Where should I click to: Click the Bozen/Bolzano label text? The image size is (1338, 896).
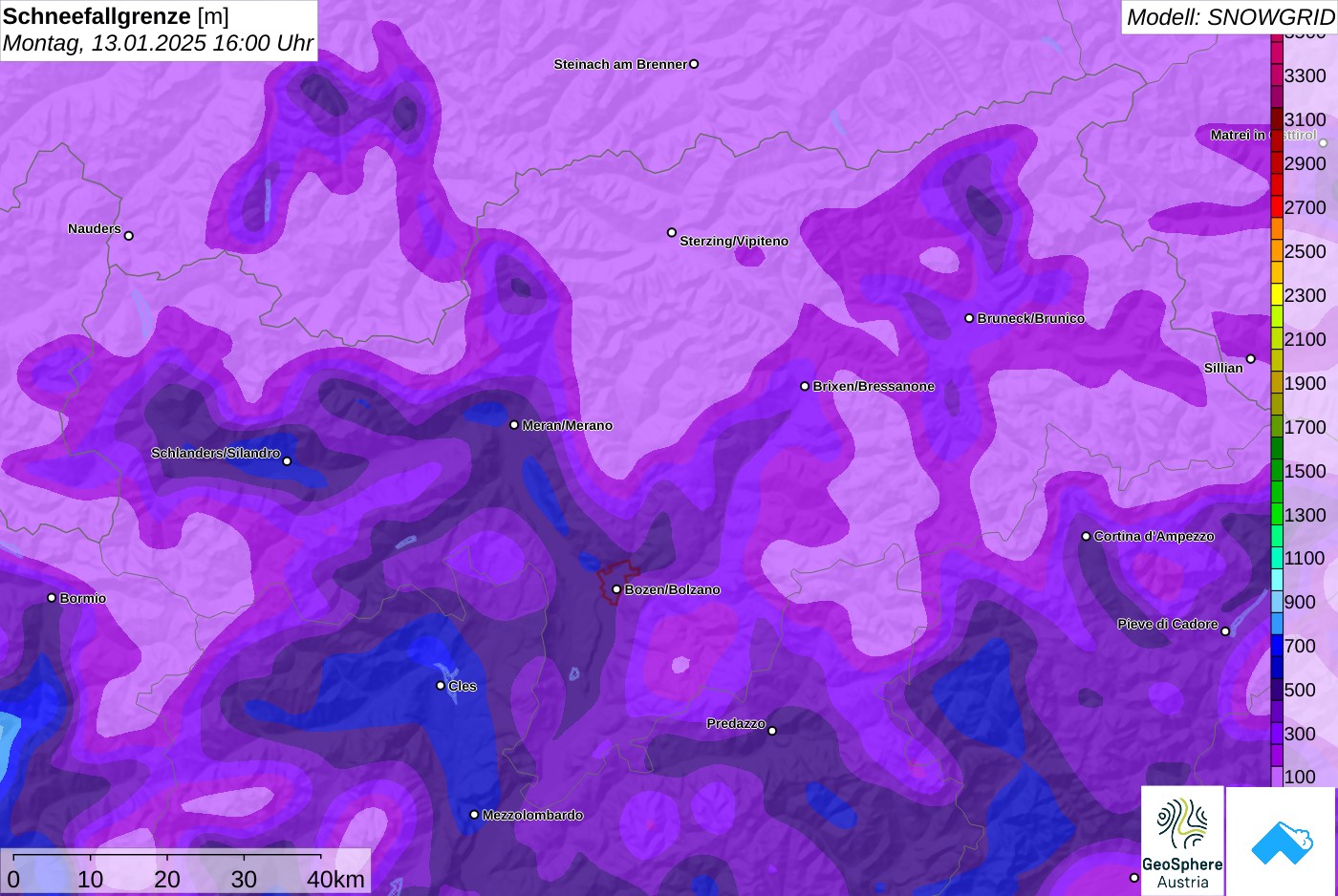[673, 589]
